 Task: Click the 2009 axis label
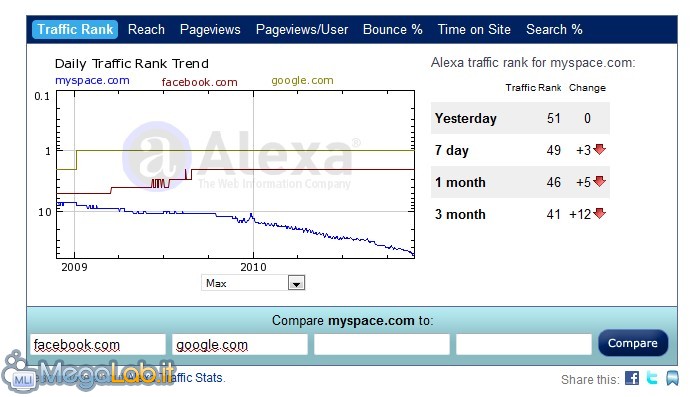point(74,267)
